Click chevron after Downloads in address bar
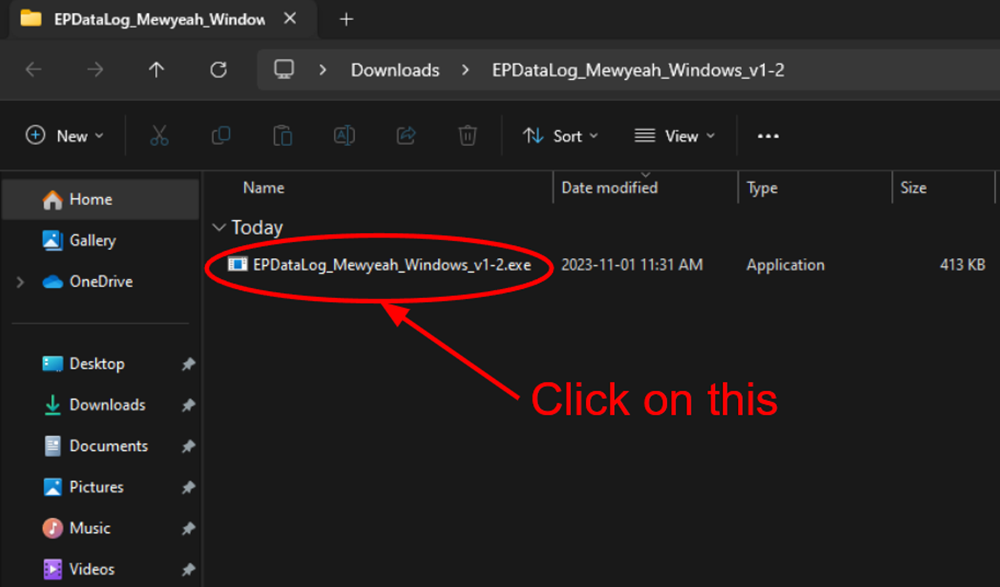Screen dimensions: 1000x587 coord(465,70)
